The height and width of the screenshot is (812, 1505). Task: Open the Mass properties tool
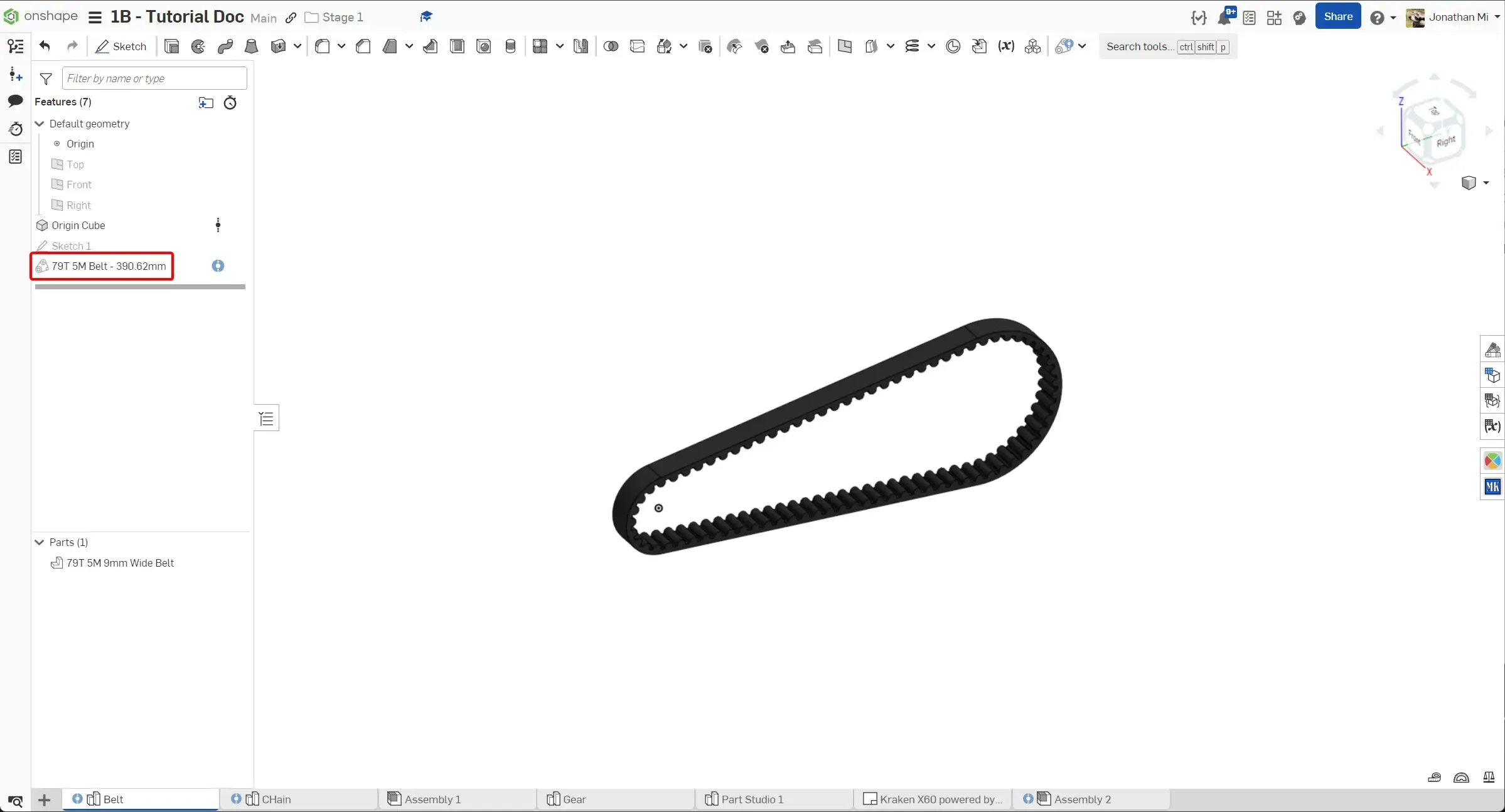pyautogui.click(x=1488, y=778)
